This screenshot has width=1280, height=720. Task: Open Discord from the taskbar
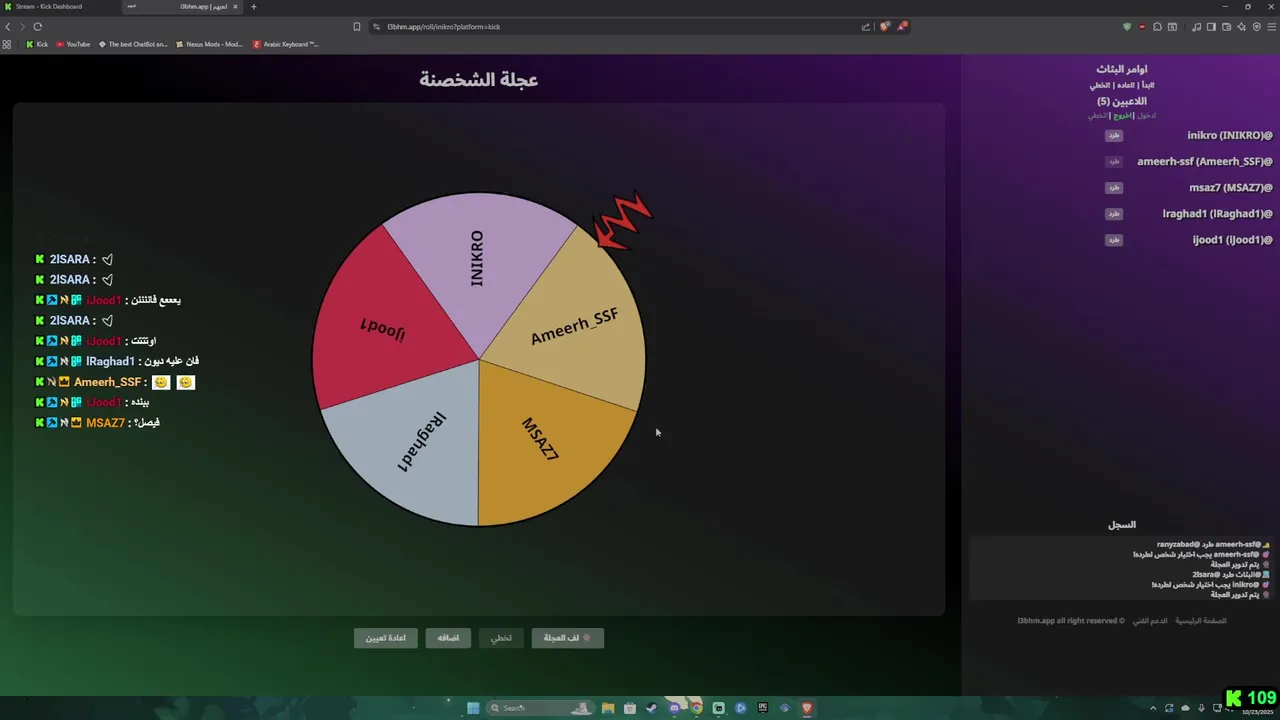(674, 708)
